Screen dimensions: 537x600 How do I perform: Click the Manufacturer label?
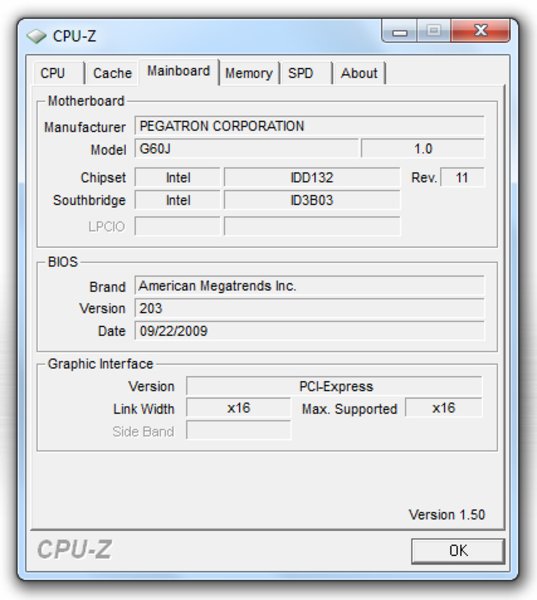click(85, 127)
